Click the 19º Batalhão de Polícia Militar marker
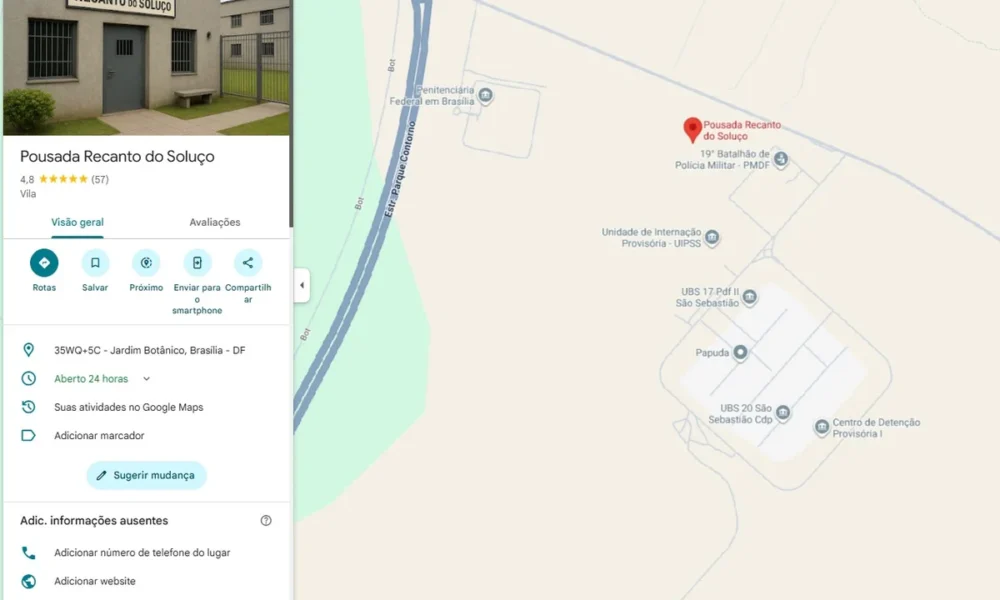Image resolution: width=1000 pixels, height=600 pixels. 781,159
